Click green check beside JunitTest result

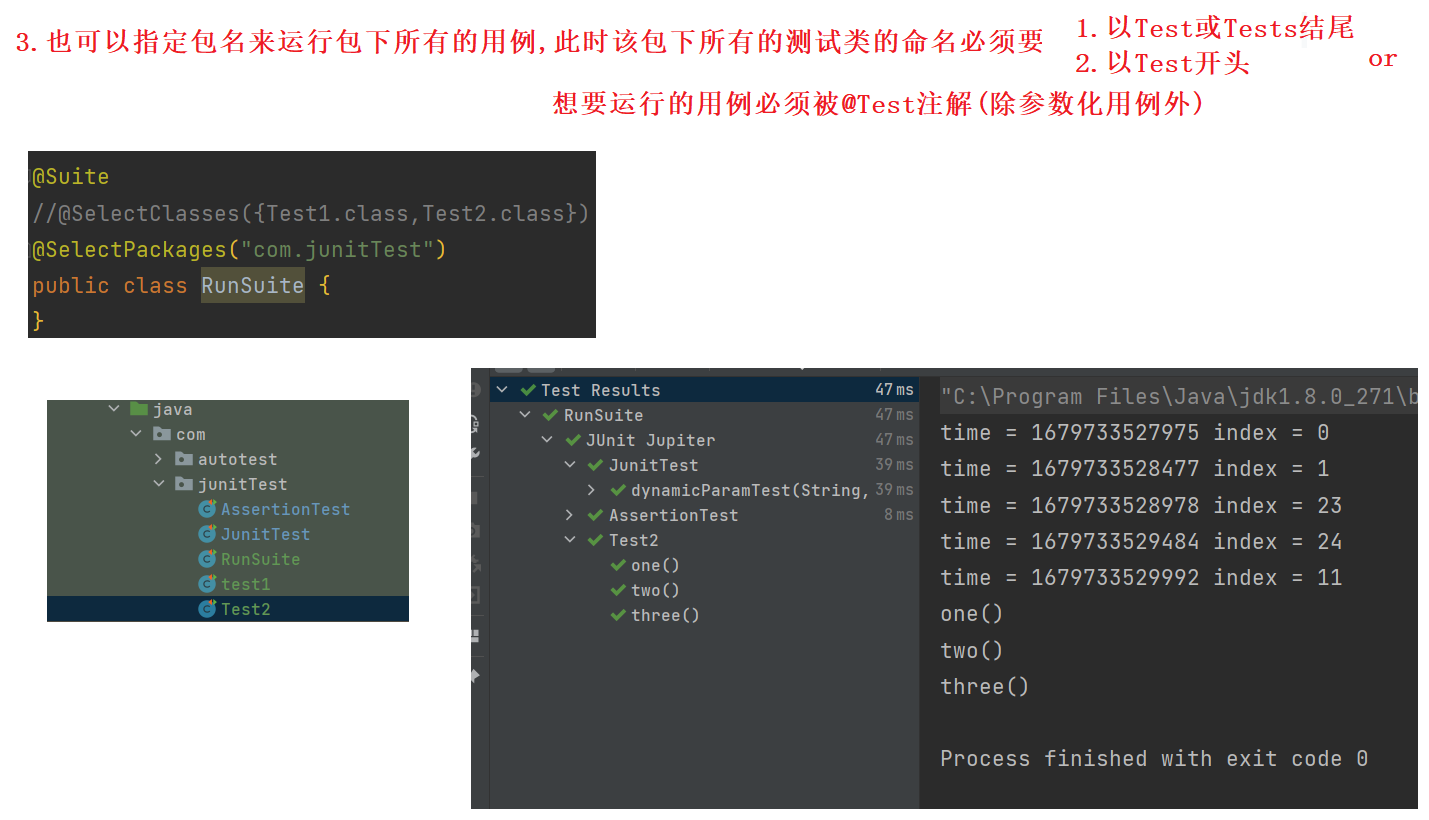point(596,465)
